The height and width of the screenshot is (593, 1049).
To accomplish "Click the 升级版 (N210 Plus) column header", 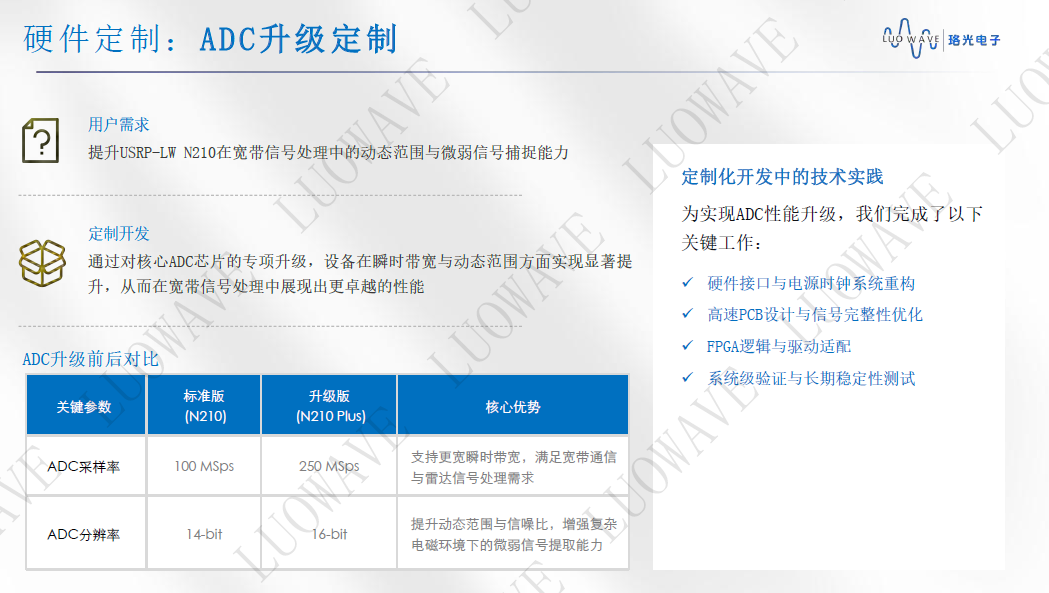I will coord(329,406).
